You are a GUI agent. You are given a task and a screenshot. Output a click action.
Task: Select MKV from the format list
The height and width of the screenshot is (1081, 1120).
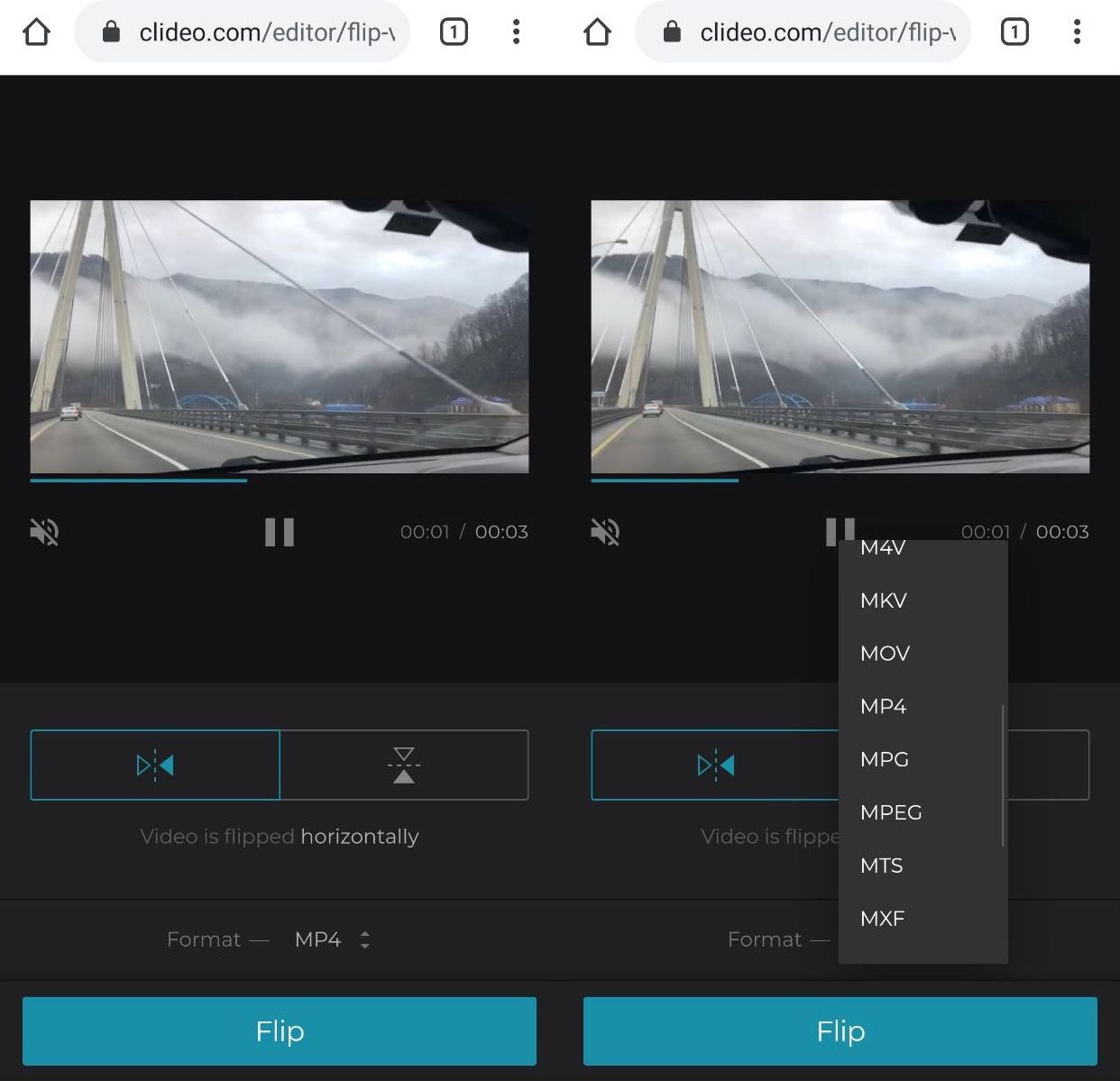882,600
